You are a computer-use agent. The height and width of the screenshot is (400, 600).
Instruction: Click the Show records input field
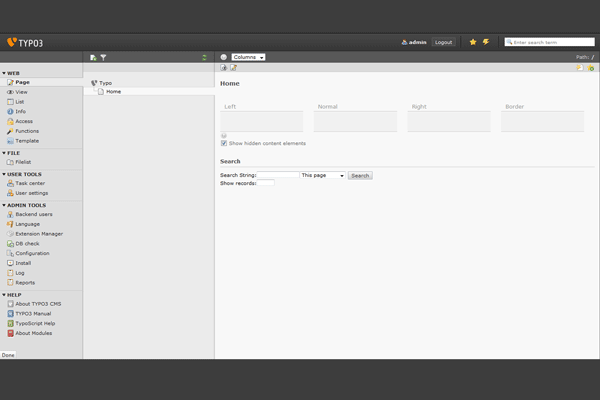coord(266,183)
